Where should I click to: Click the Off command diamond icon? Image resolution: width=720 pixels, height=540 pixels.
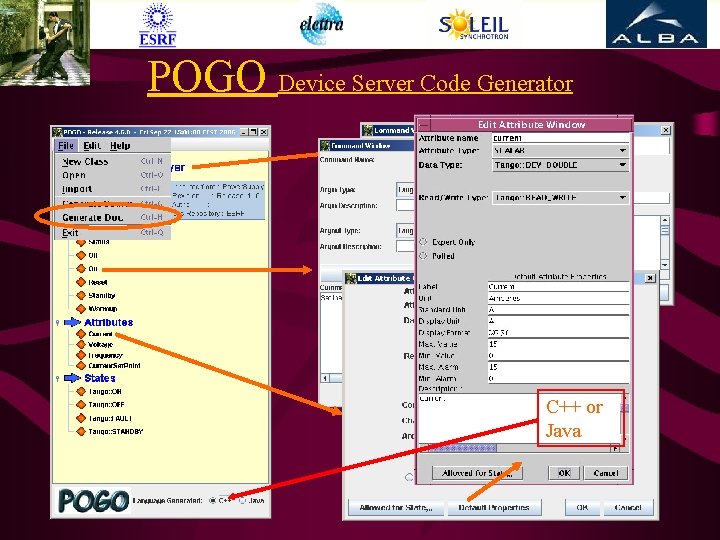click(x=81, y=255)
